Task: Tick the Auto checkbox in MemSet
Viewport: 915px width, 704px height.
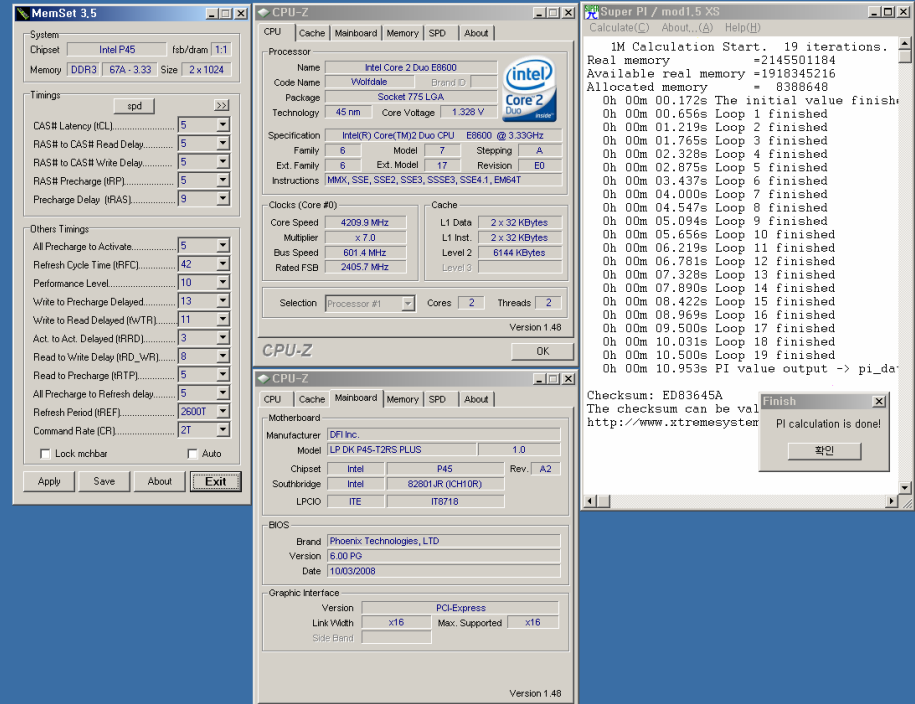Action: pyautogui.click(x=193, y=454)
